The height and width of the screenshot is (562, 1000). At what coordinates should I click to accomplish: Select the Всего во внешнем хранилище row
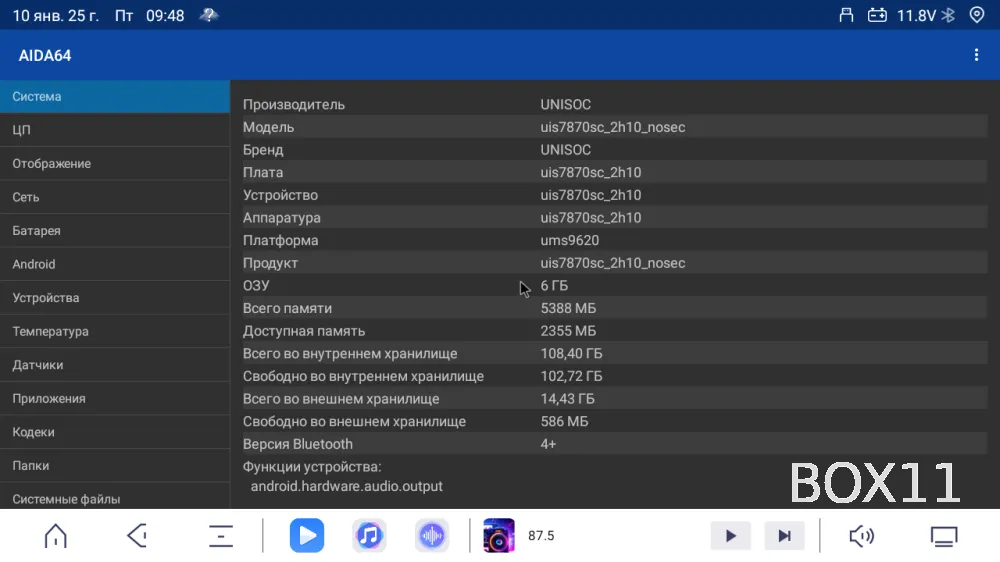pyautogui.click(x=615, y=399)
